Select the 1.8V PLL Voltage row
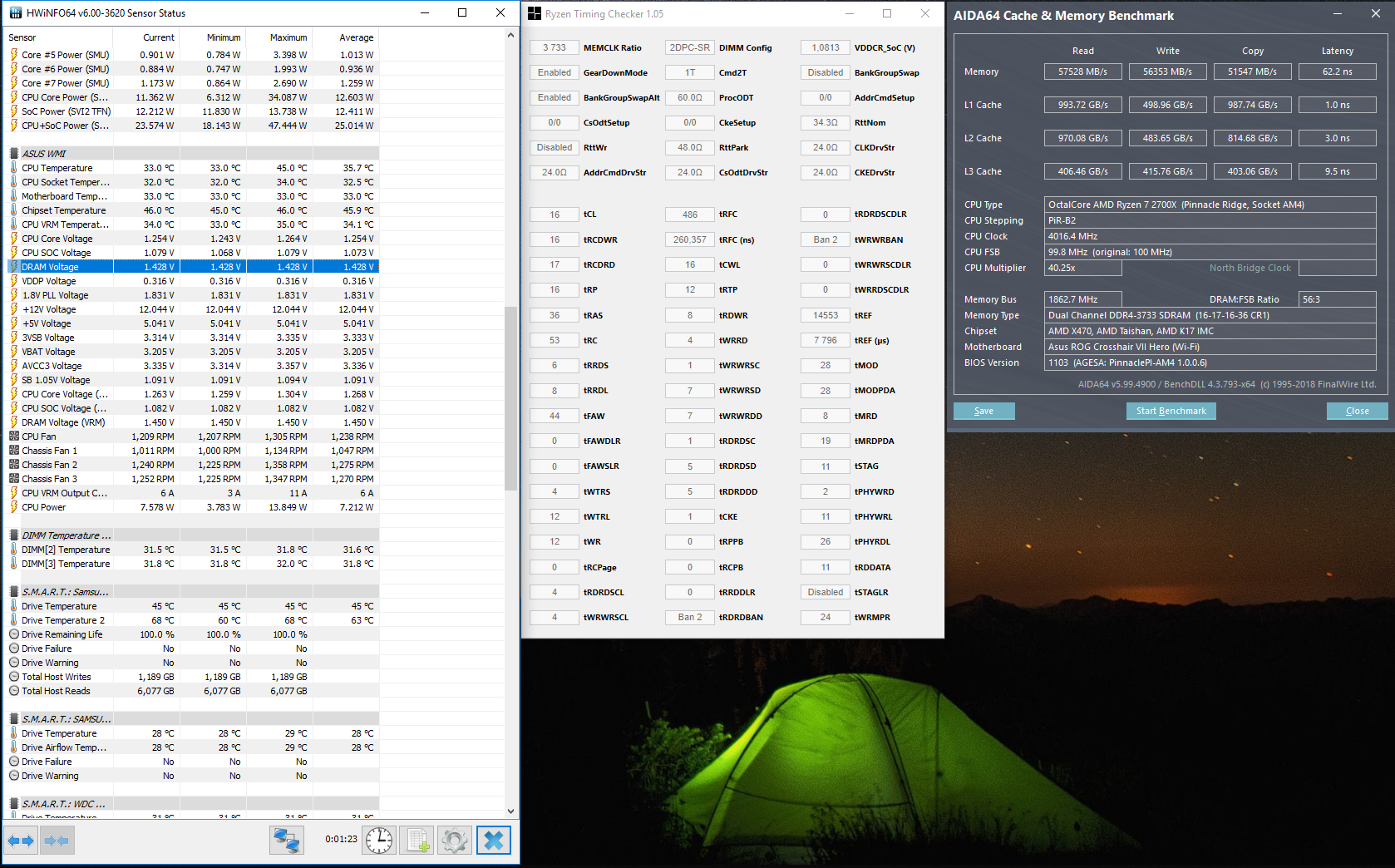 click(x=192, y=295)
